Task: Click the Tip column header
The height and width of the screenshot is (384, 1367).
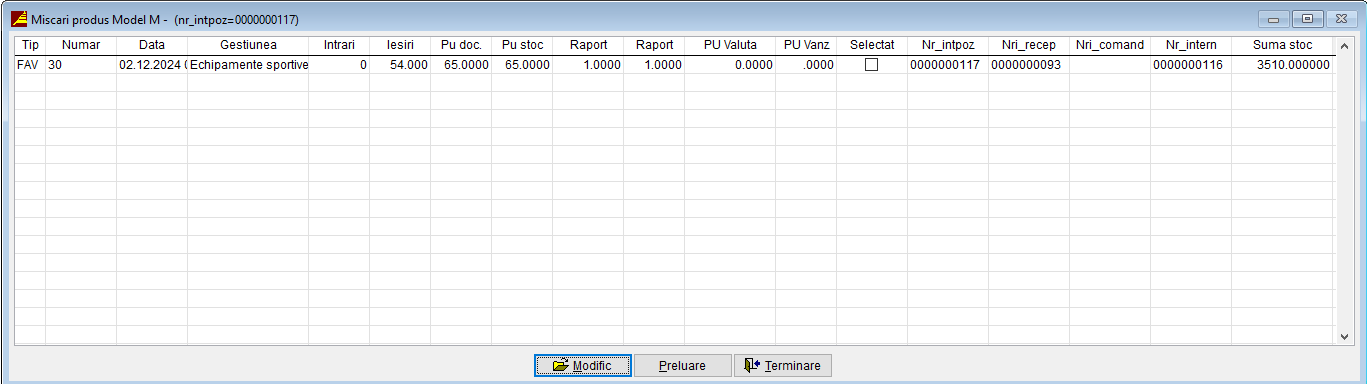Action: coord(30,45)
